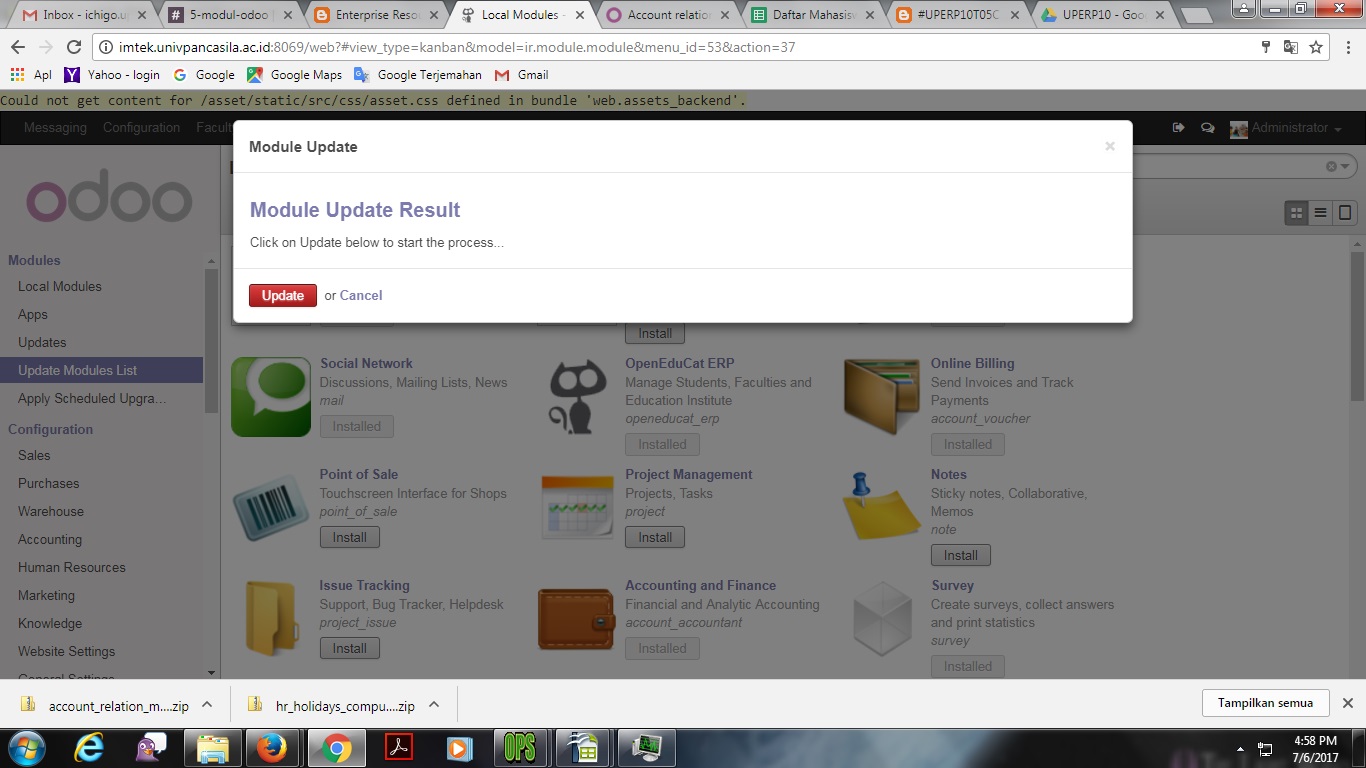Expand the search options dropdown arrow
Screen dimensions: 1366x768
tap(1346, 167)
